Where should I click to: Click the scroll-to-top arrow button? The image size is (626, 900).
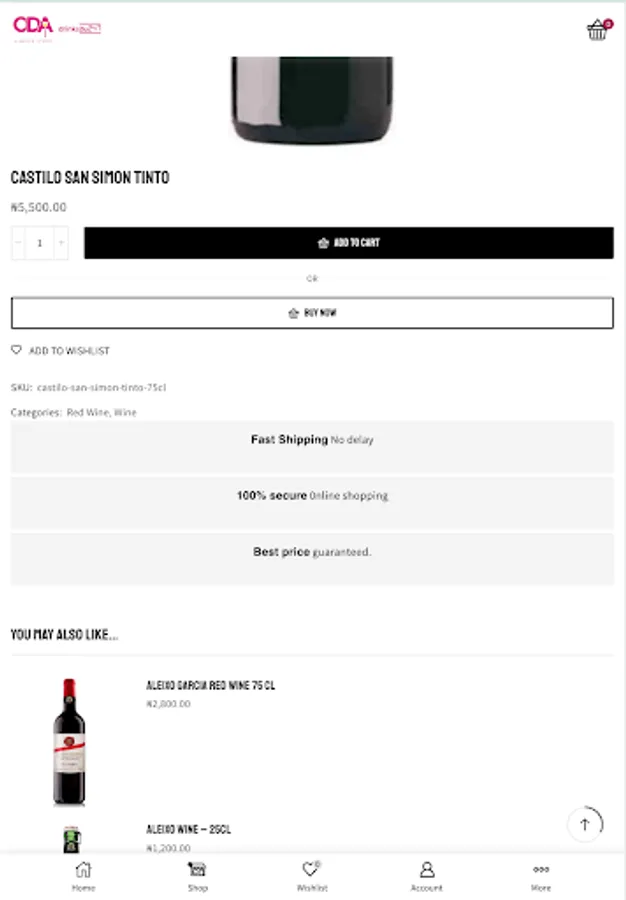585,824
